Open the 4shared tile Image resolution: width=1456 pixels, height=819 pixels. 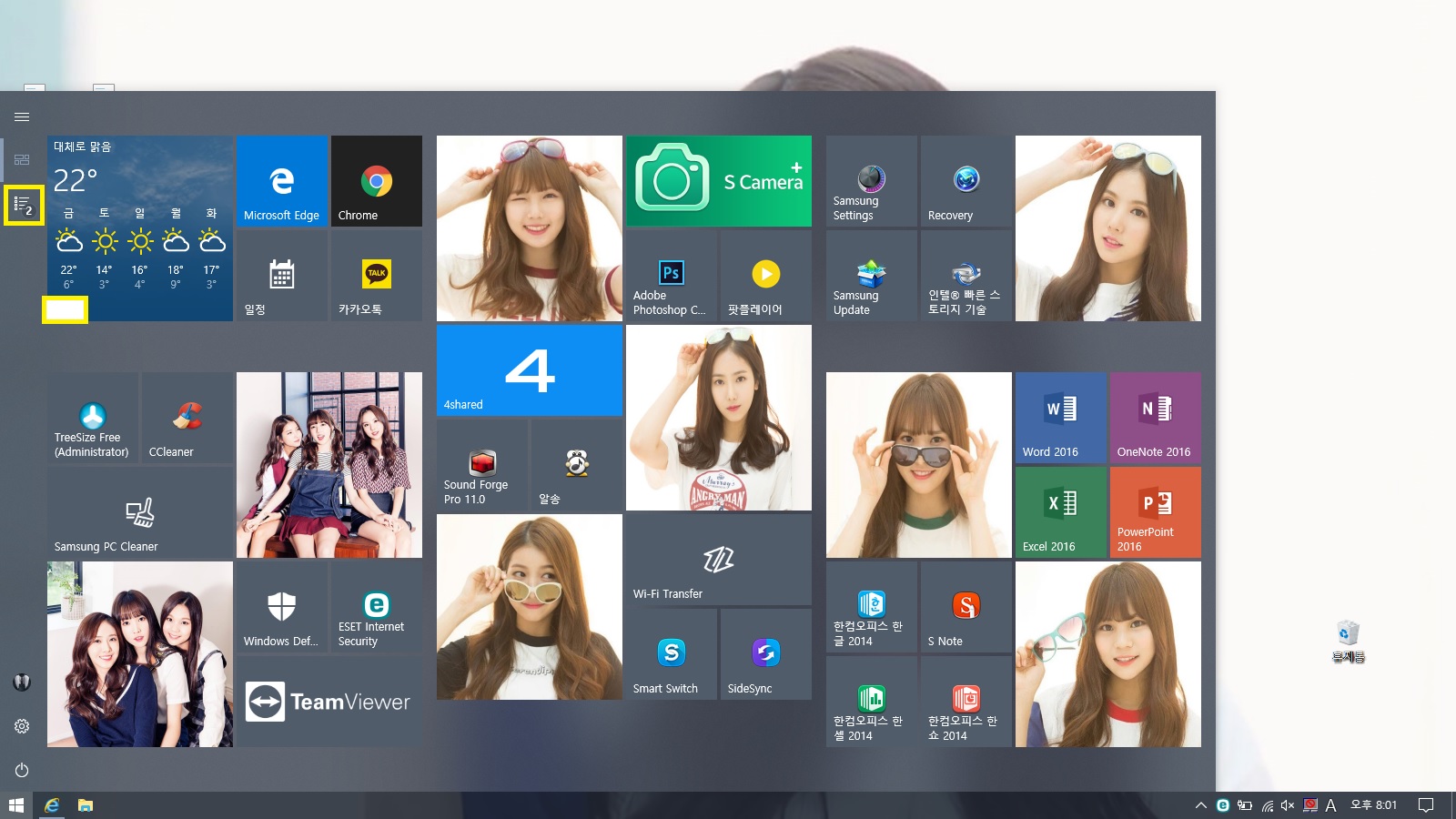coord(529,370)
